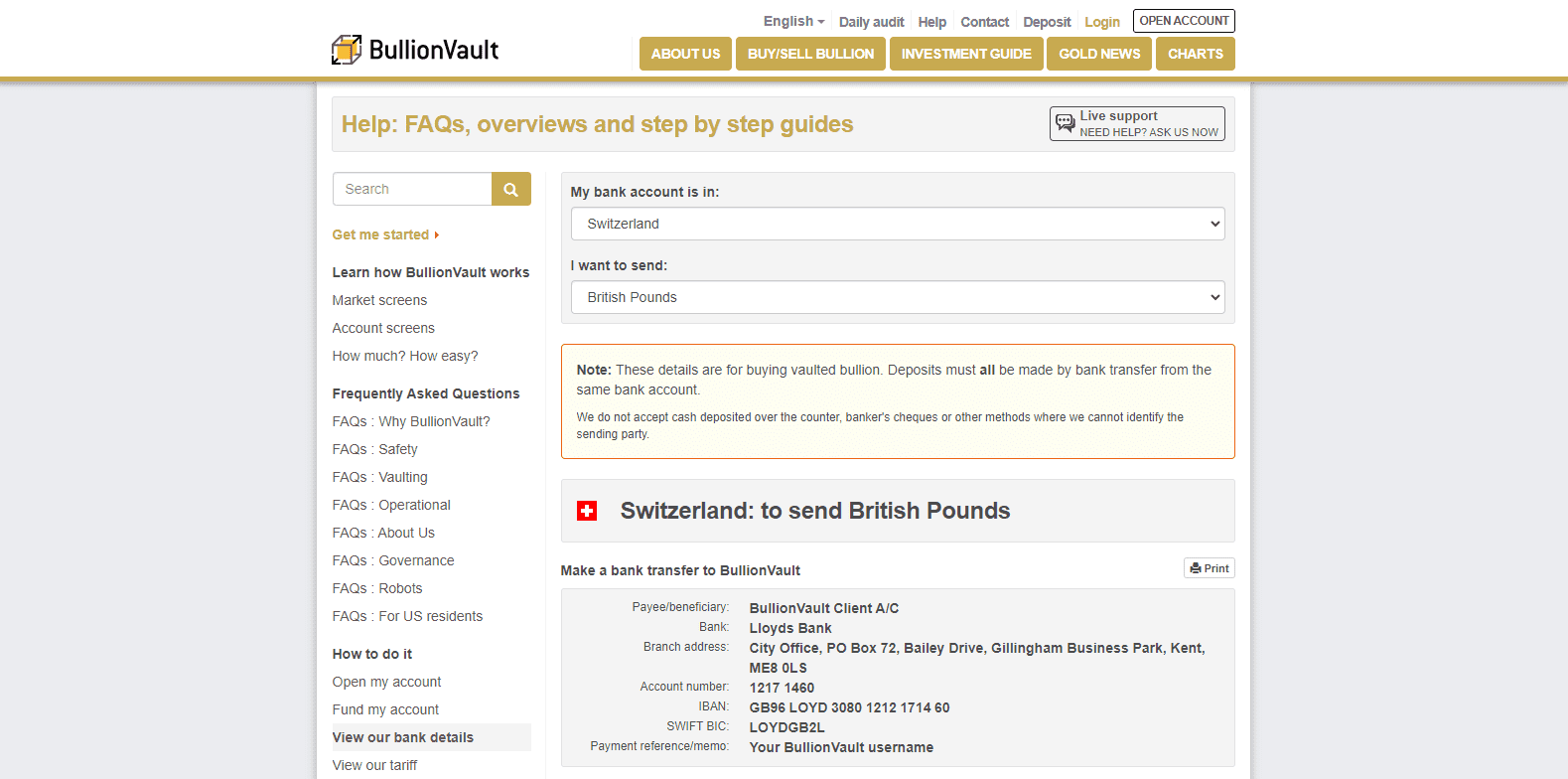1568x779 pixels.
Task: Open the ABOUT US menu
Action: coord(685,54)
